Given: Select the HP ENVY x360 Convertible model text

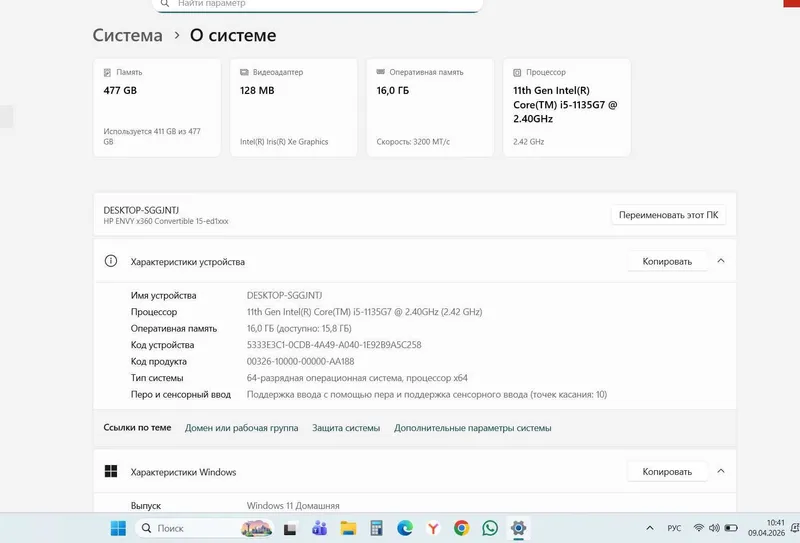Looking at the screenshot, I should (166, 221).
